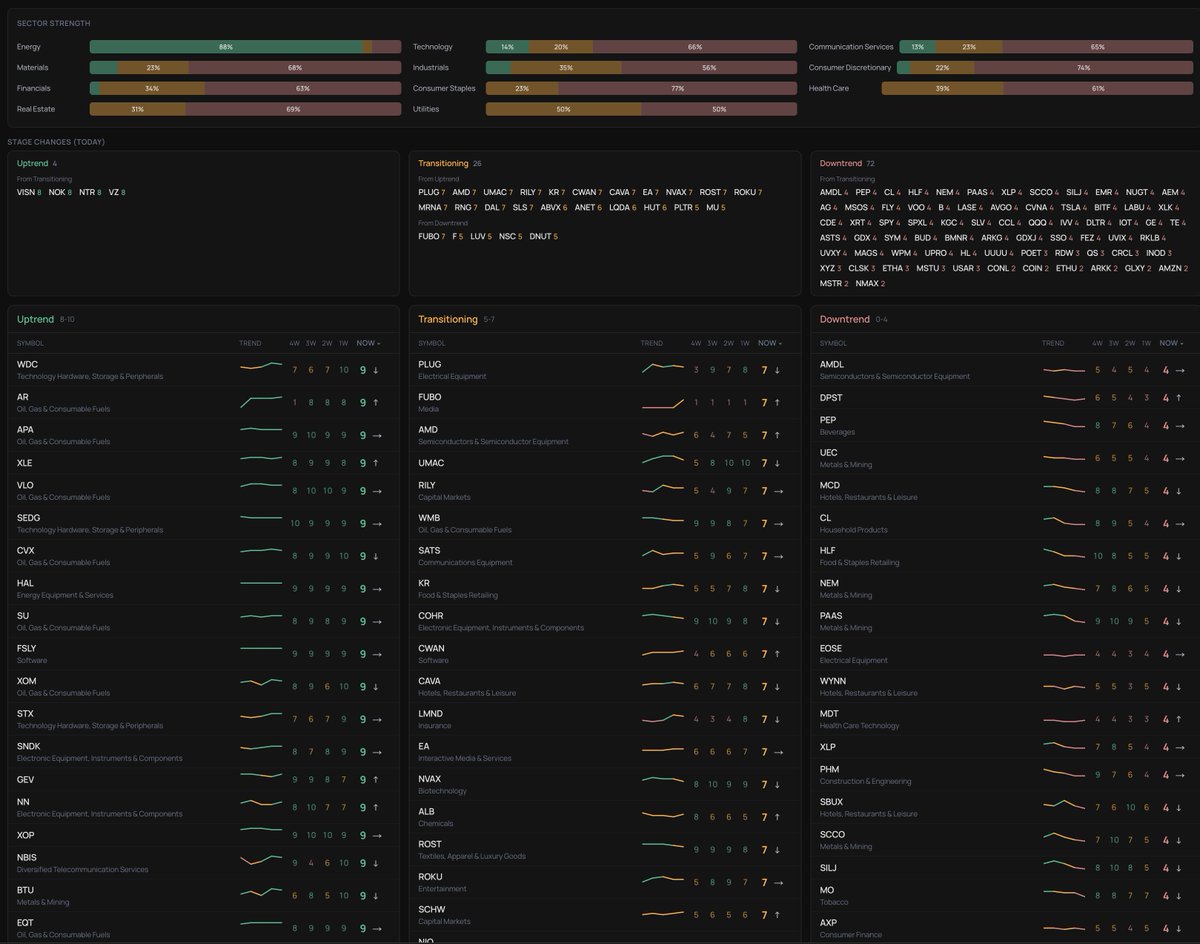Open the WYNN row in Downtrend table
Image resolution: width=1200 pixels, height=944 pixels.
pos(1005,687)
